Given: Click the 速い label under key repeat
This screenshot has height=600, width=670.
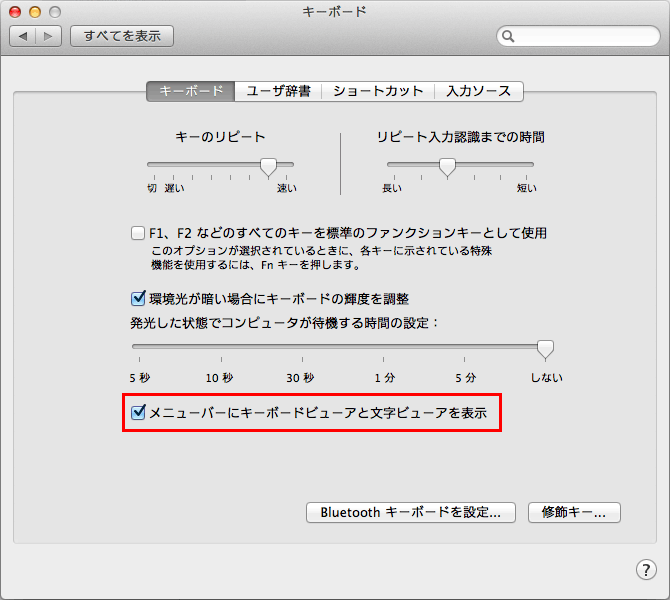Looking at the screenshot, I should [x=287, y=188].
